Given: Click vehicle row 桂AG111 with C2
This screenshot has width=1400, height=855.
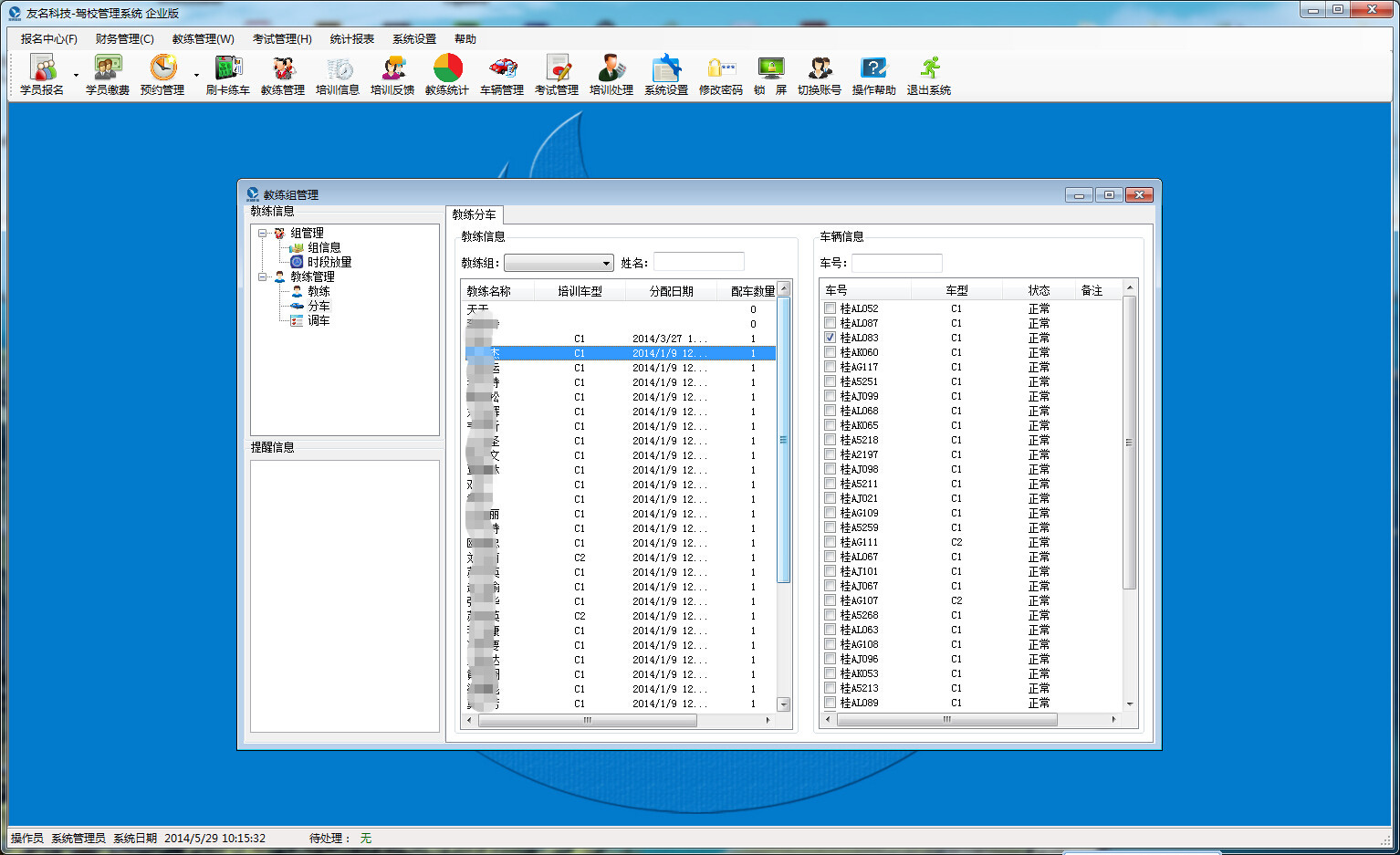Looking at the screenshot, I should click(x=971, y=542).
